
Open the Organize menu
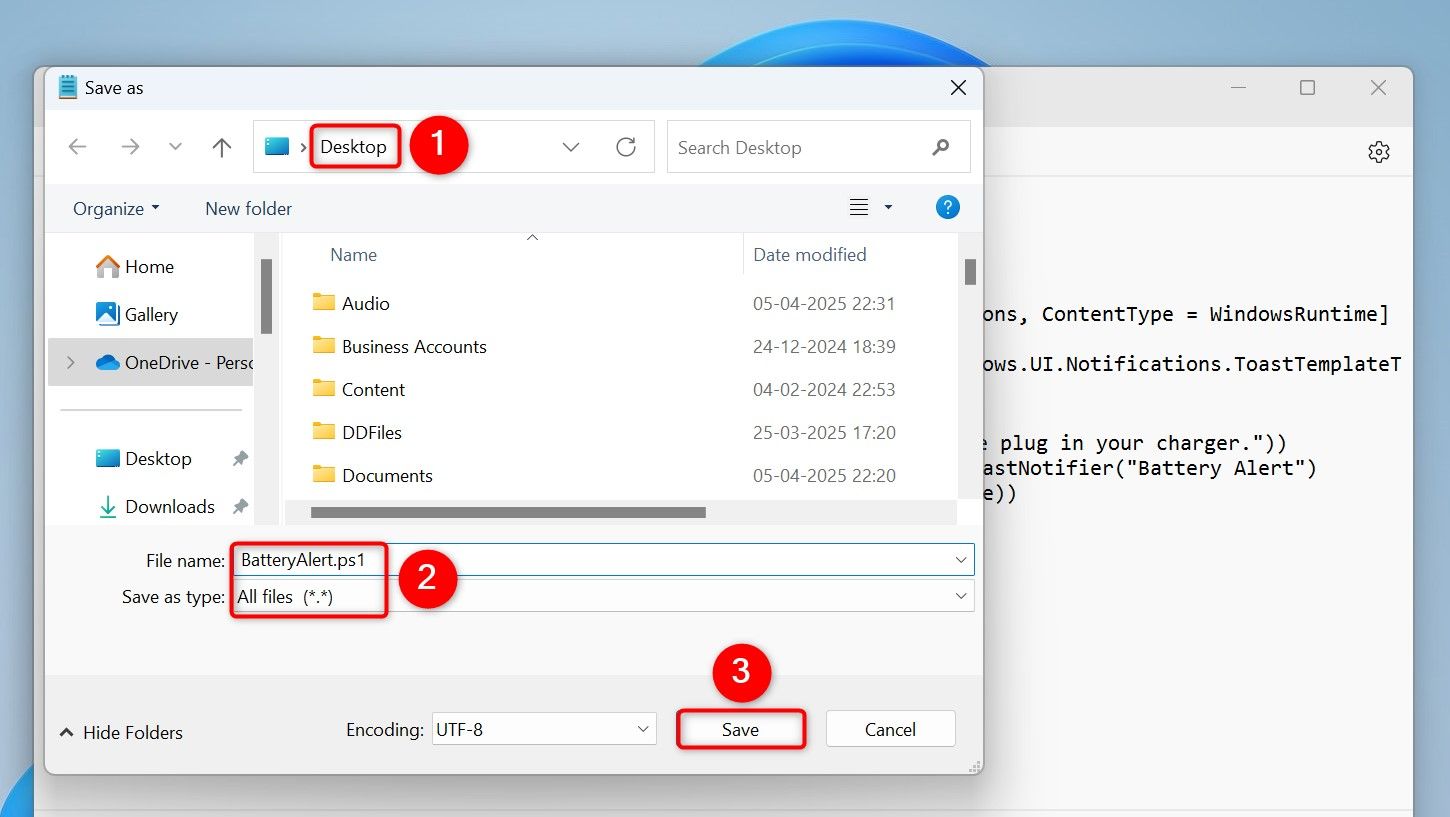click(x=115, y=209)
